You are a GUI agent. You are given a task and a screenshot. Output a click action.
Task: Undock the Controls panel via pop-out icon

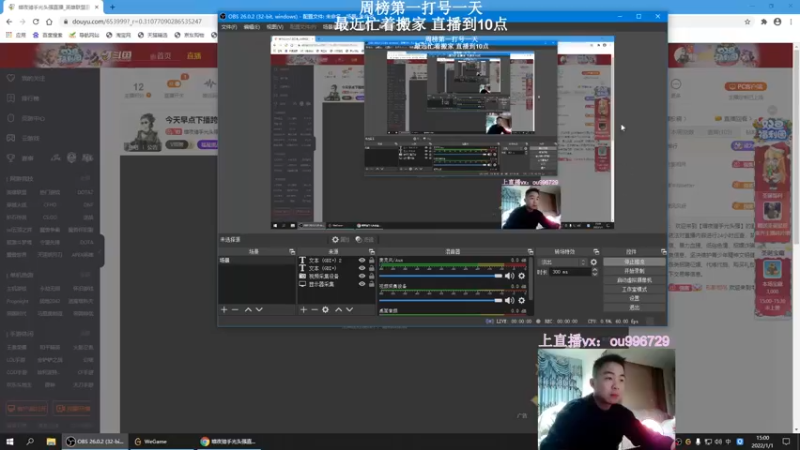coord(663,252)
